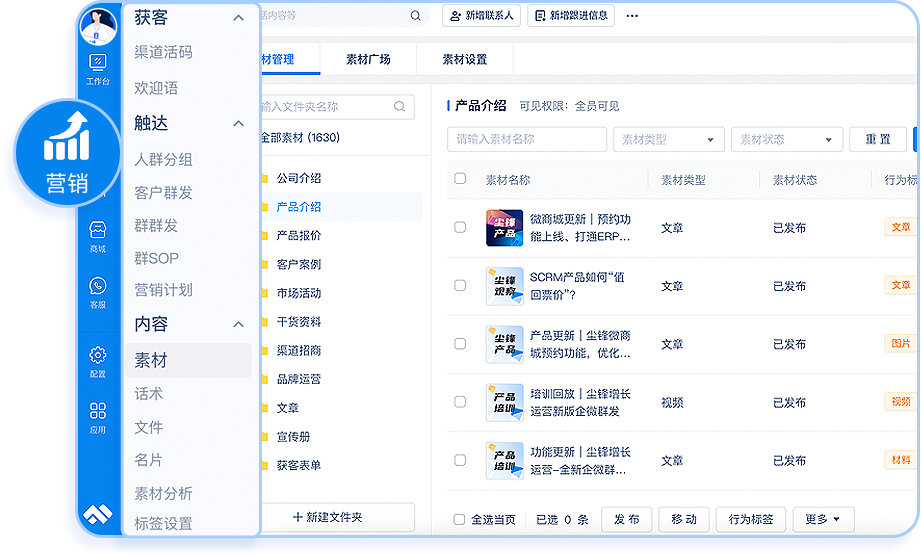The height and width of the screenshot is (555, 921).
Task: Click the user avatar at top of sidebar
Action: tap(98, 26)
